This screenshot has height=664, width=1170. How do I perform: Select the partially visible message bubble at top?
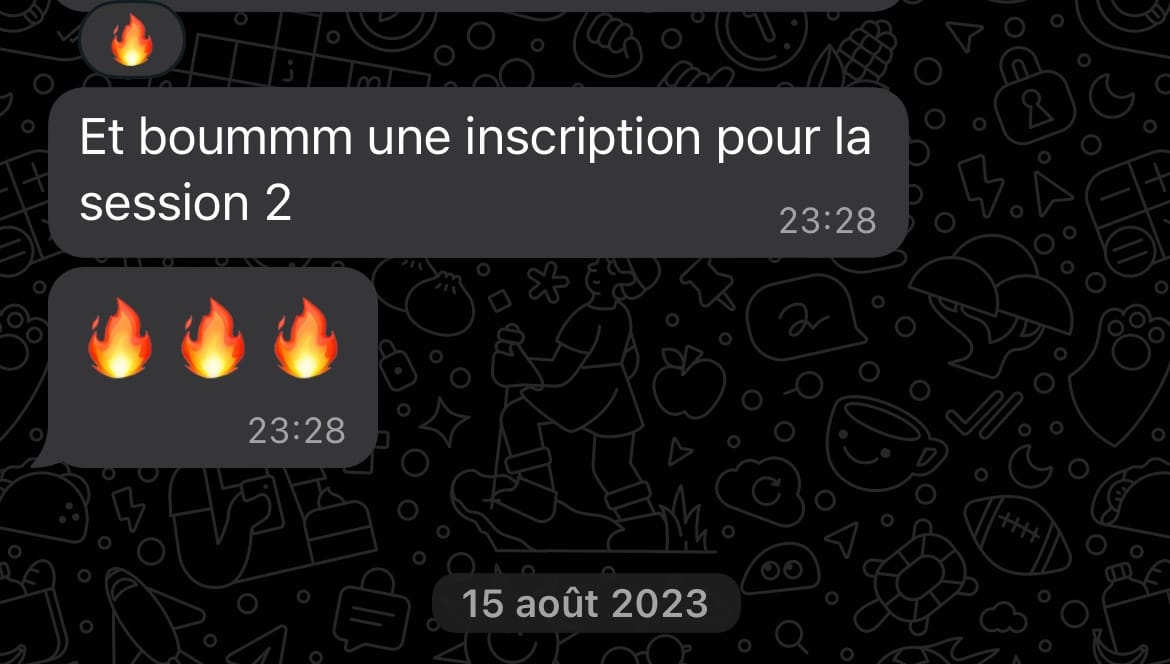pyautogui.click(x=478, y=4)
